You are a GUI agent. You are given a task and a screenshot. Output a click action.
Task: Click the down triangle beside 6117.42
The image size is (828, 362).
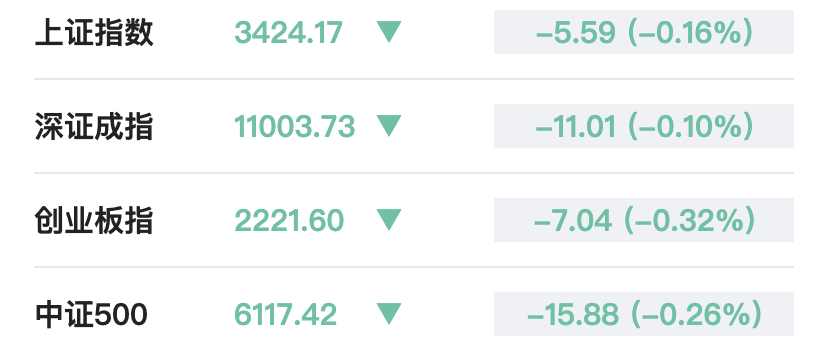[389, 313]
